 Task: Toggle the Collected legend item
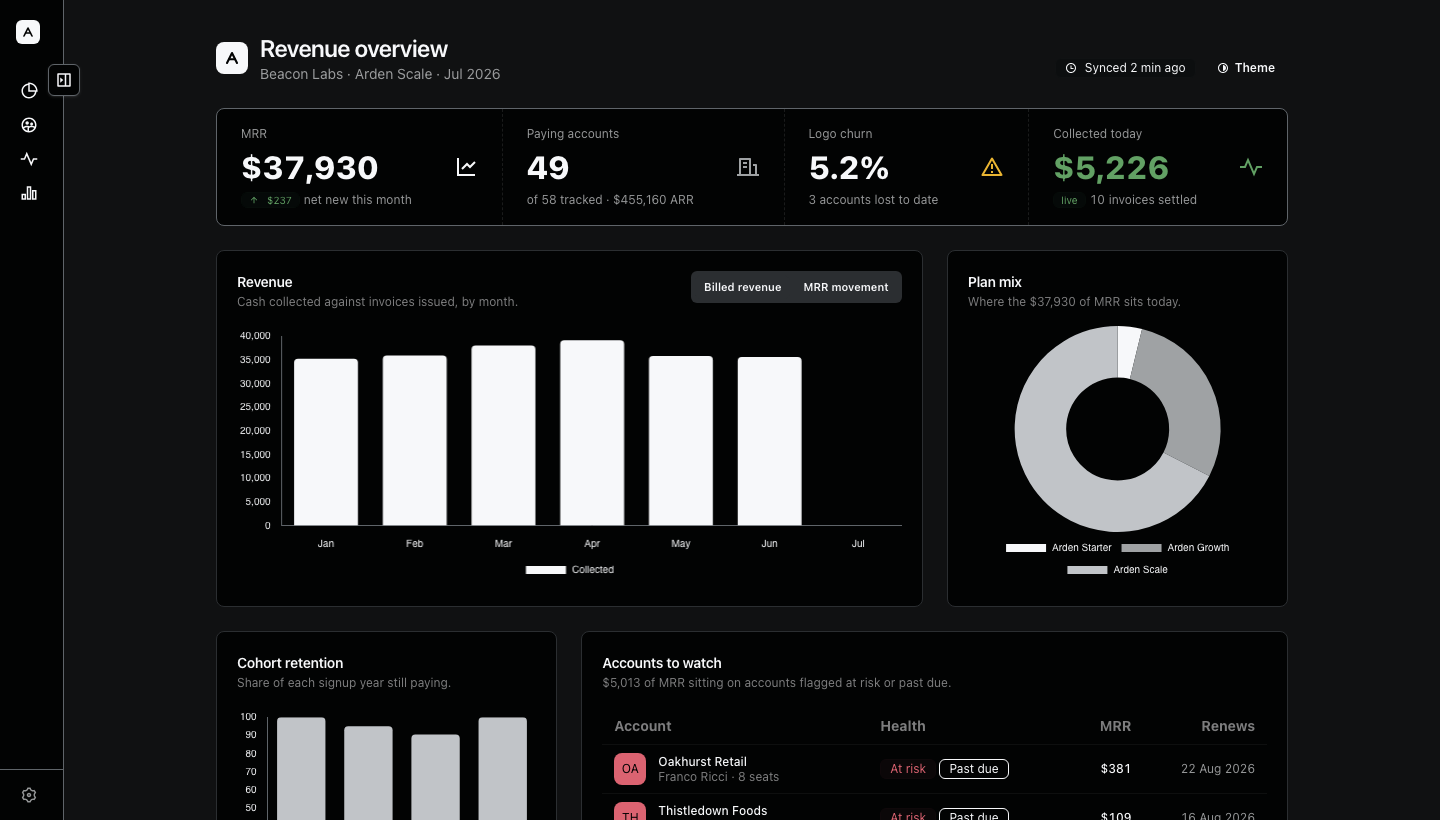pos(570,570)
